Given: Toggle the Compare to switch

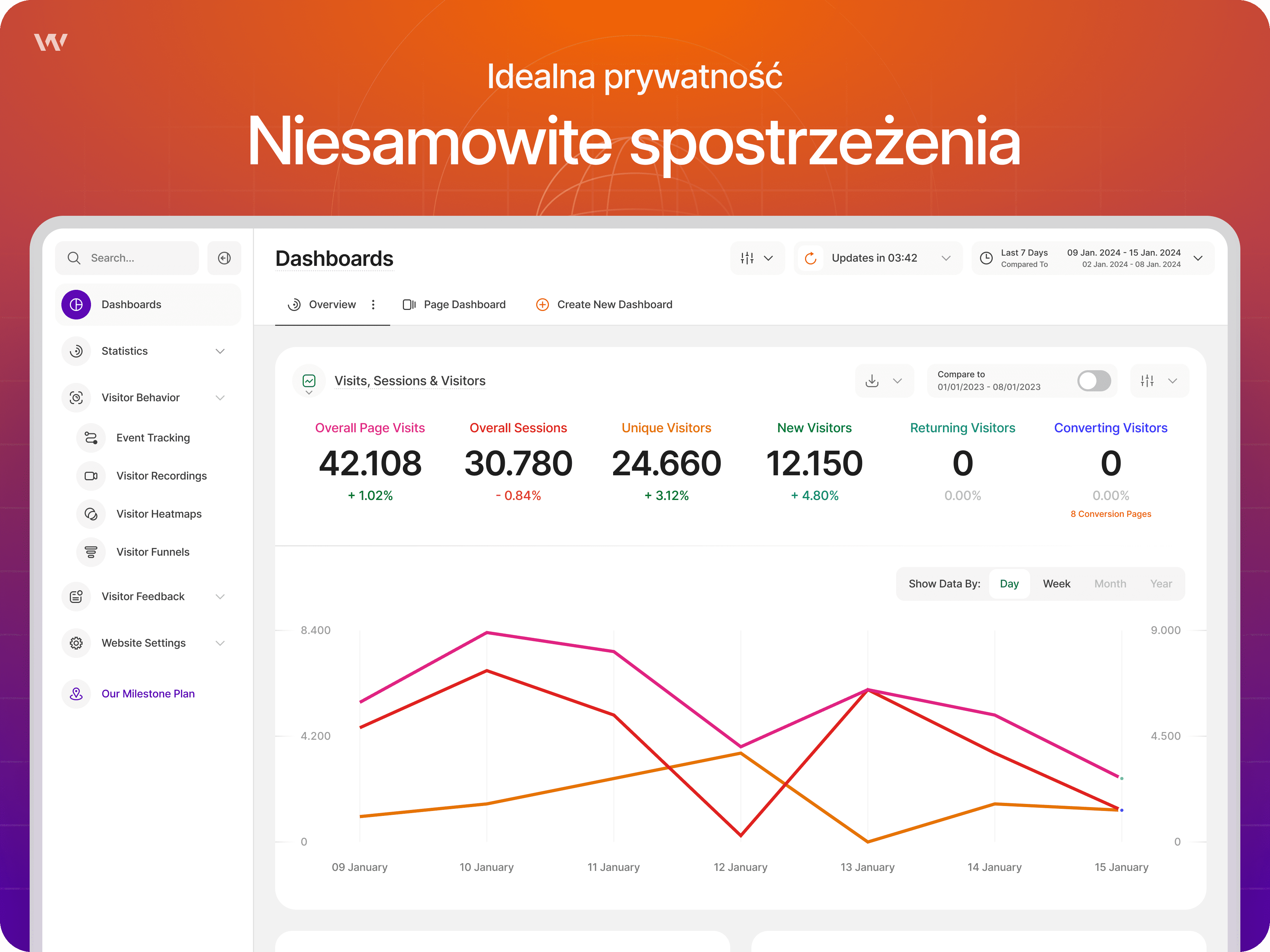Looking at the screenshot, I should coord(1094,380).
